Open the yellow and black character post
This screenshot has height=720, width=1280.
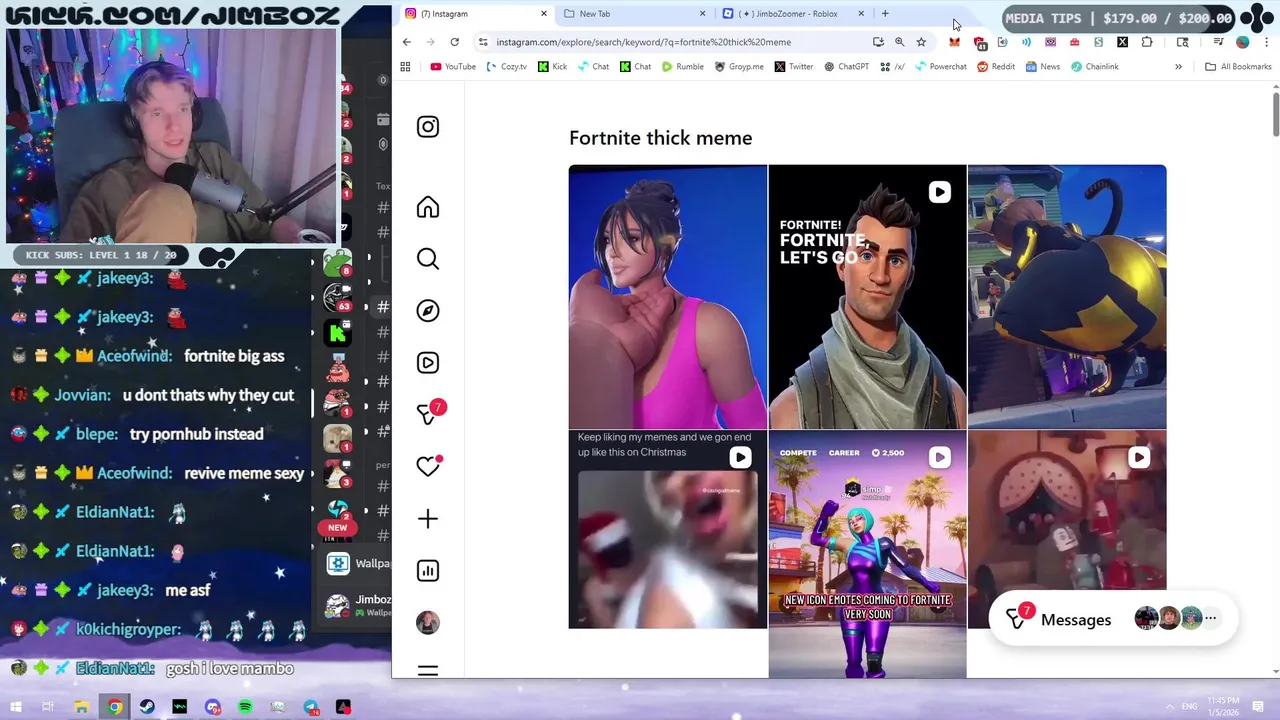(1067, 297)
